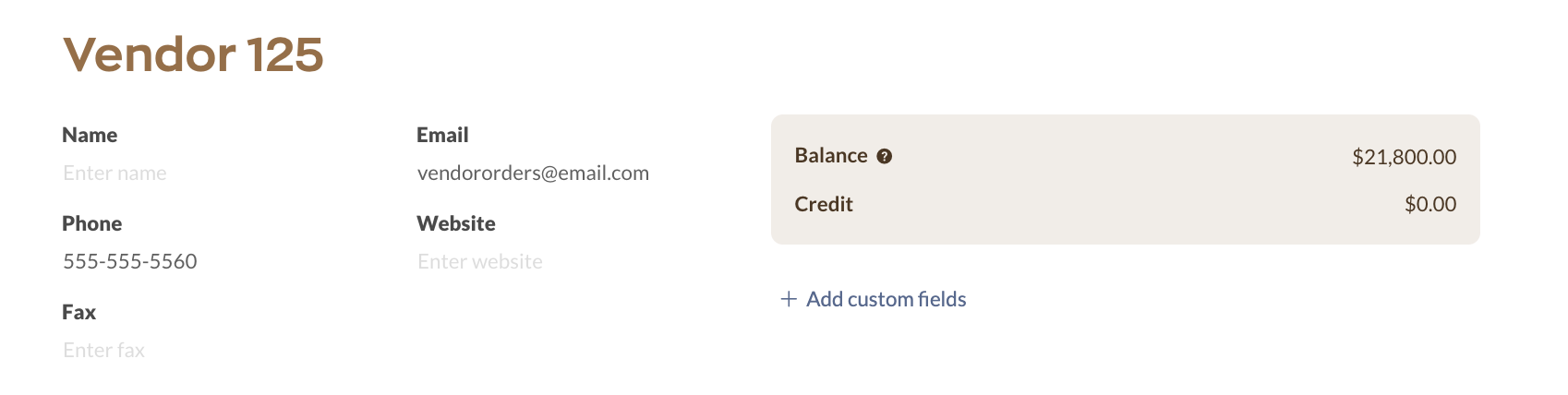Click the $0.00 credit amount
Viewport: 1568px width, 395px height.
1430,204
